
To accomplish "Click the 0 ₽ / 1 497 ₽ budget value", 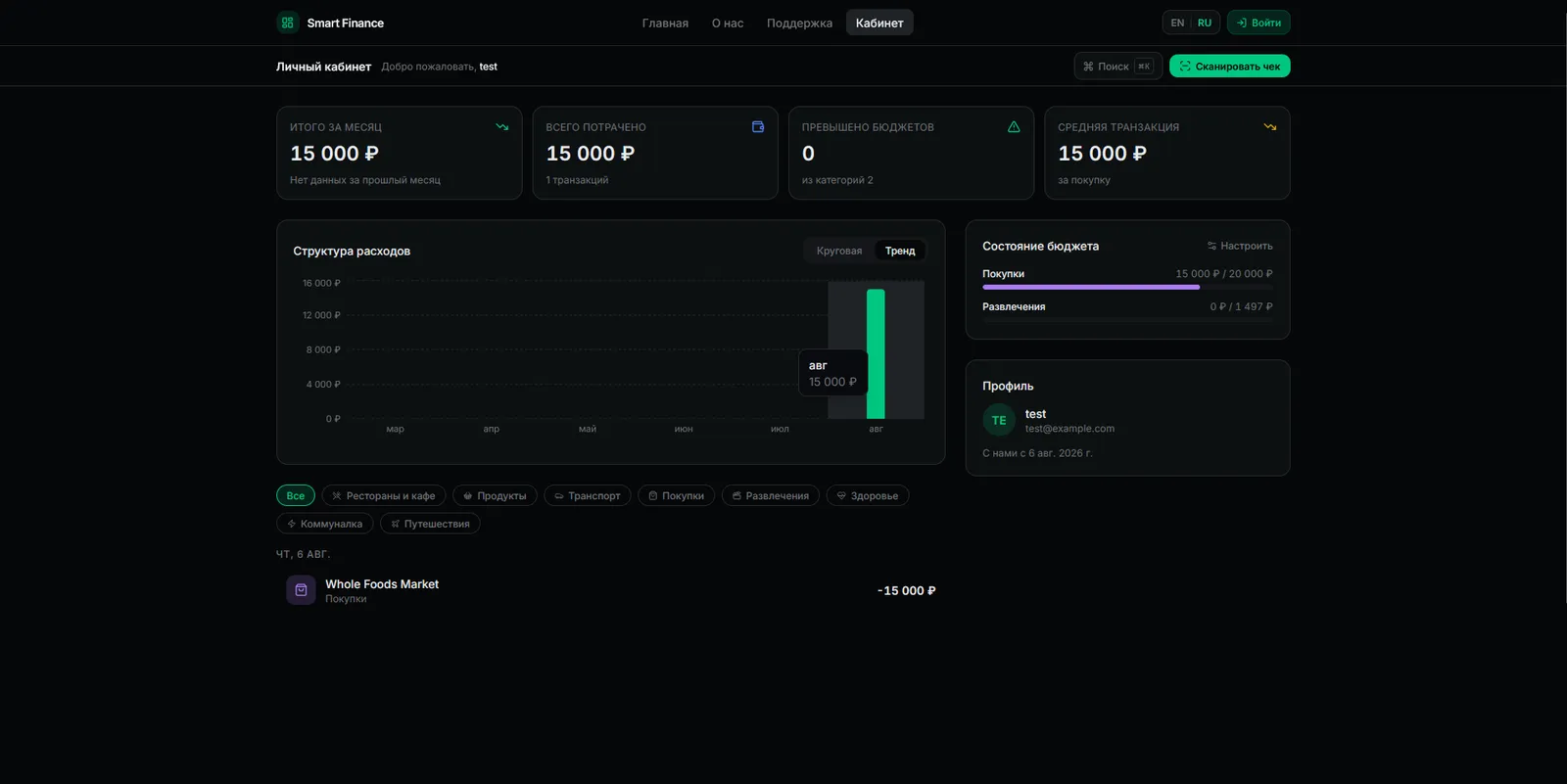I will [x=1241, y=306].
